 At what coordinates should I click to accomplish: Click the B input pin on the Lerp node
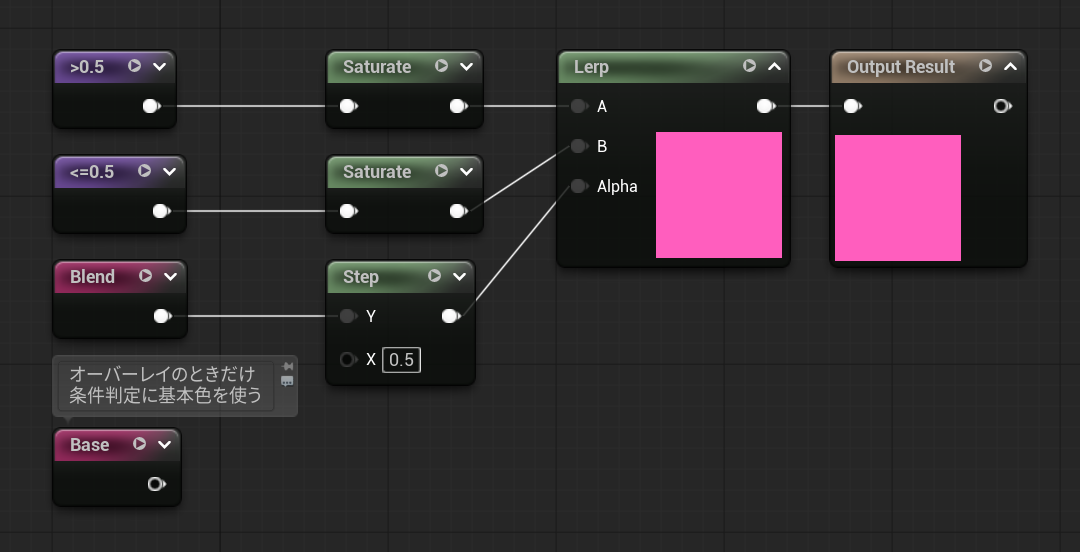point(579,146)
